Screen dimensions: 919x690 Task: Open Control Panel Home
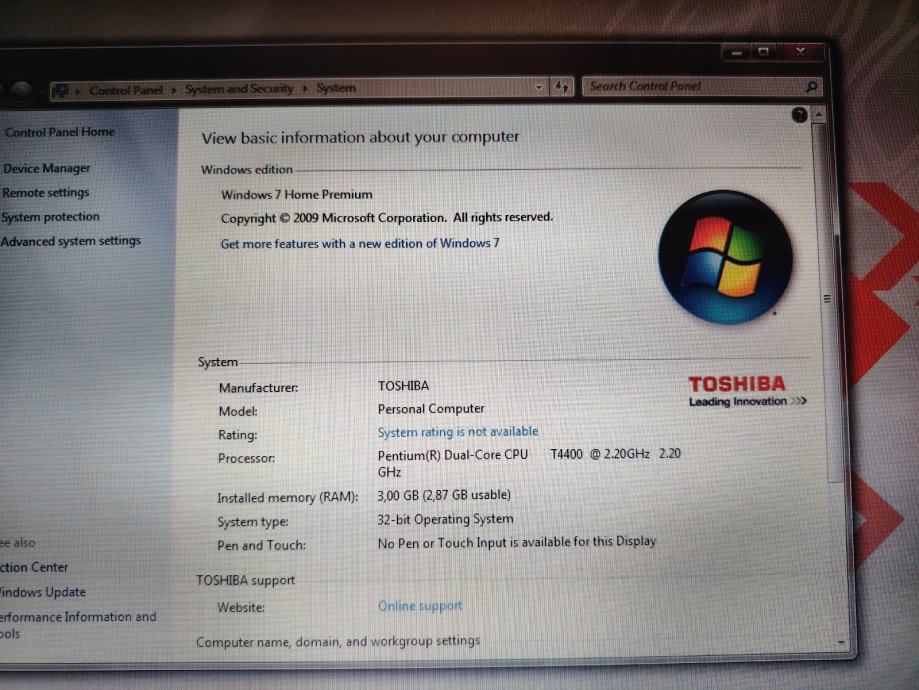(60, 132)
